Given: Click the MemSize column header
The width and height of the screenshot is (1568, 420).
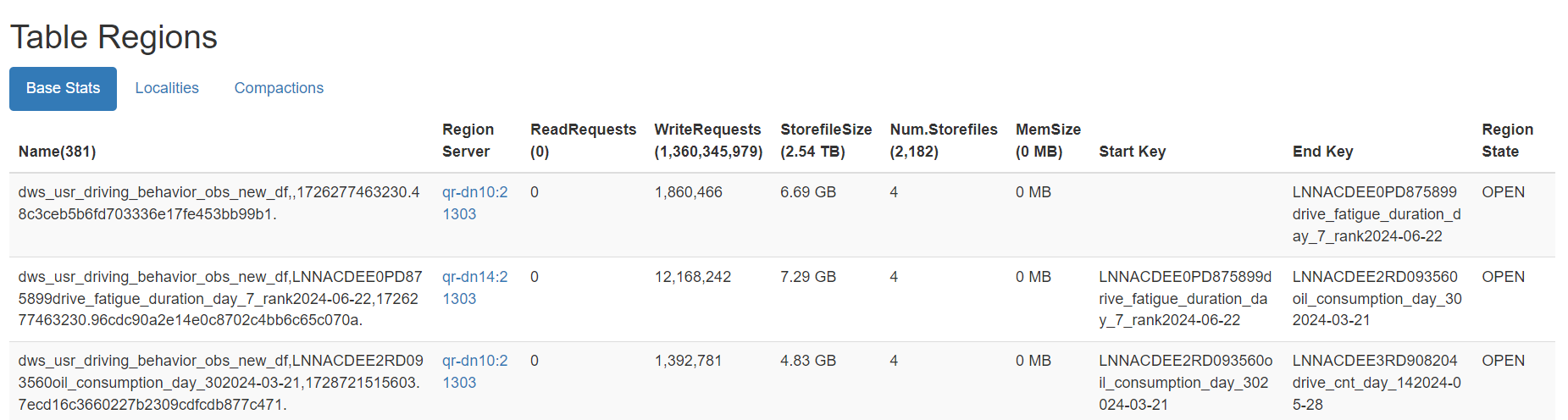Looking at the screenshot, I should pos(1048,141).
